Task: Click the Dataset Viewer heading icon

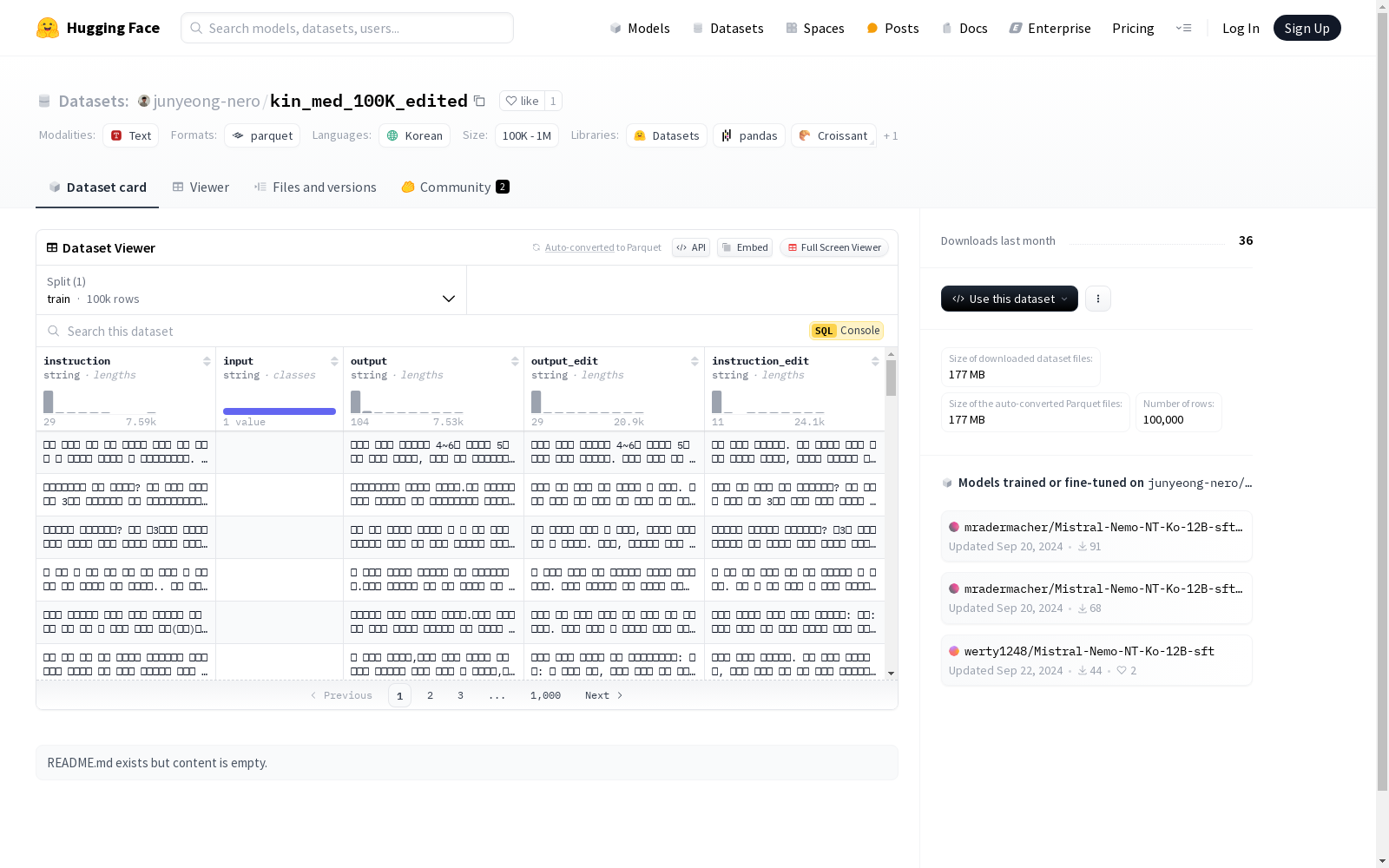Action: (52, 247)
